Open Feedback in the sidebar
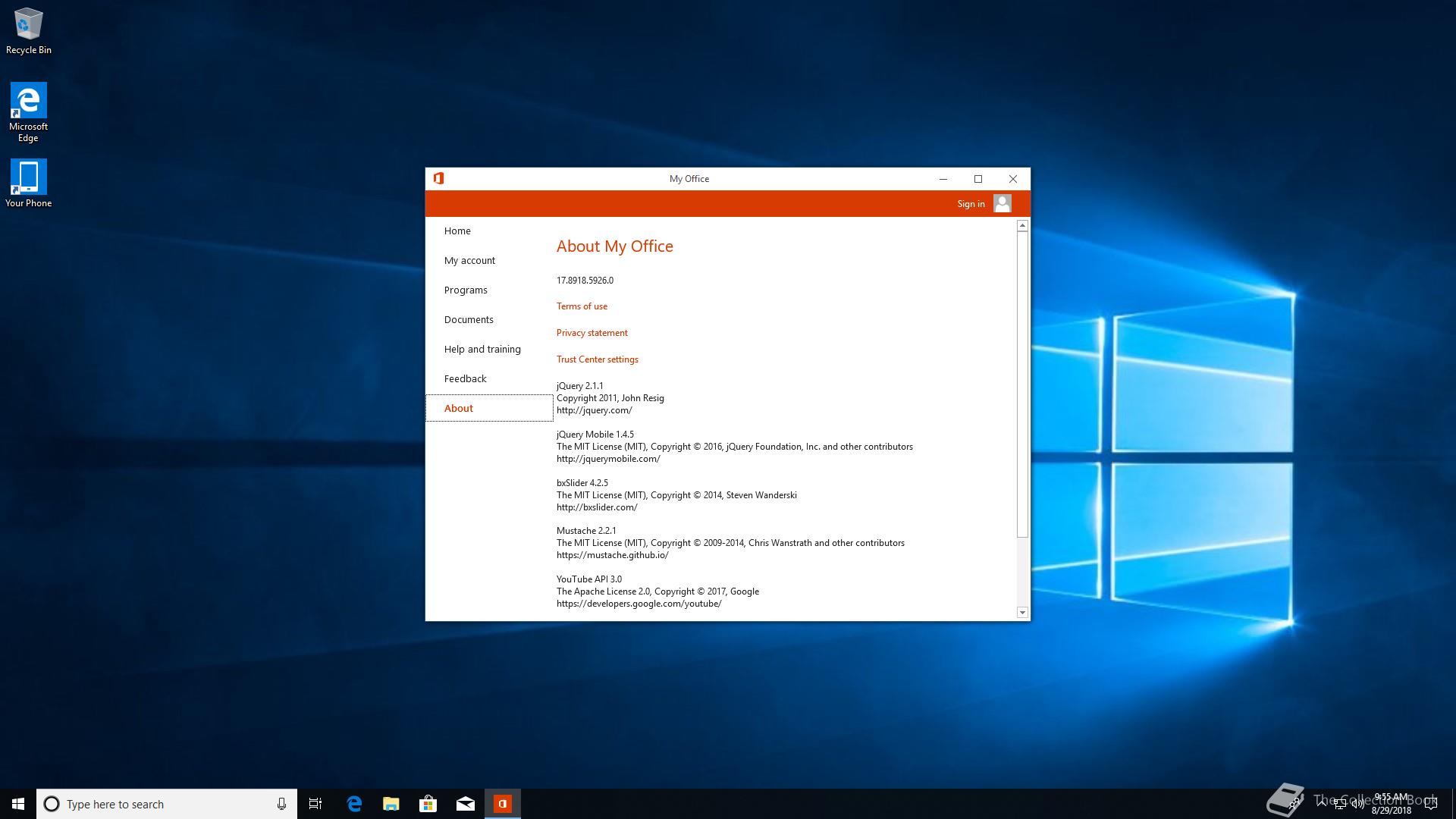Viewport: 1456px width, 819px height. [x=489, y=378]
